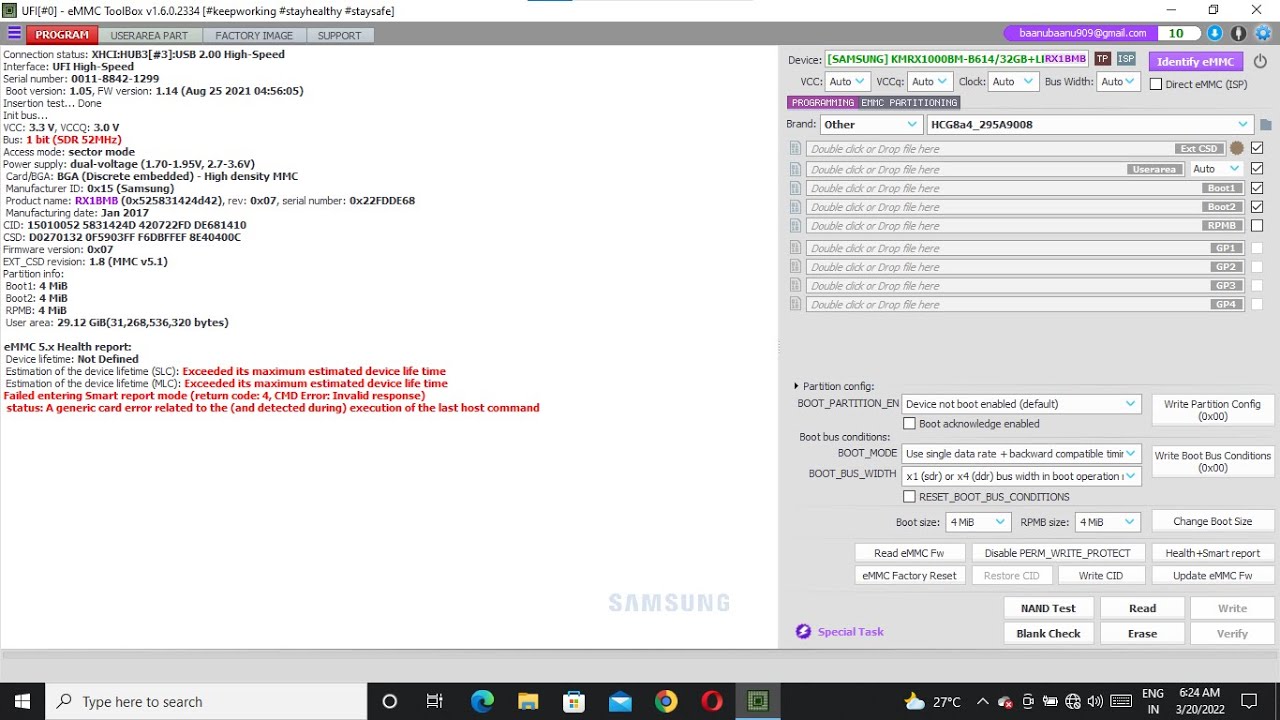Uncheck the Userarea row checkbox
Viewport: 1280px width, 720px height.
coord(1257,168)
